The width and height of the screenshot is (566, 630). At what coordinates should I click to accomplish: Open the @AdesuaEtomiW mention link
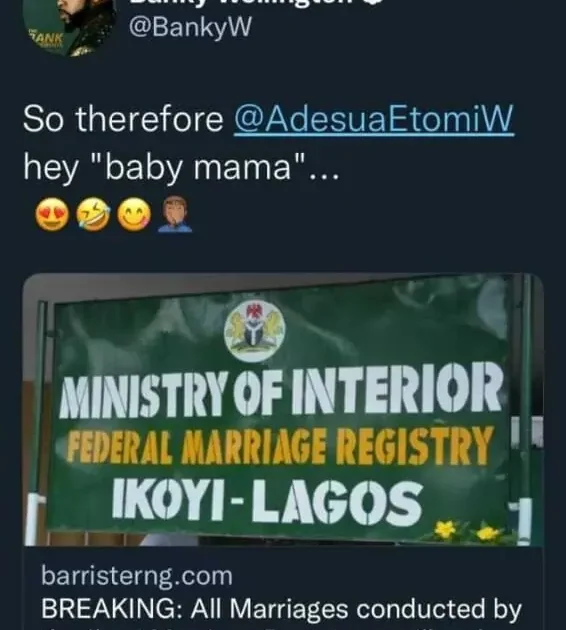click(374, 119)
